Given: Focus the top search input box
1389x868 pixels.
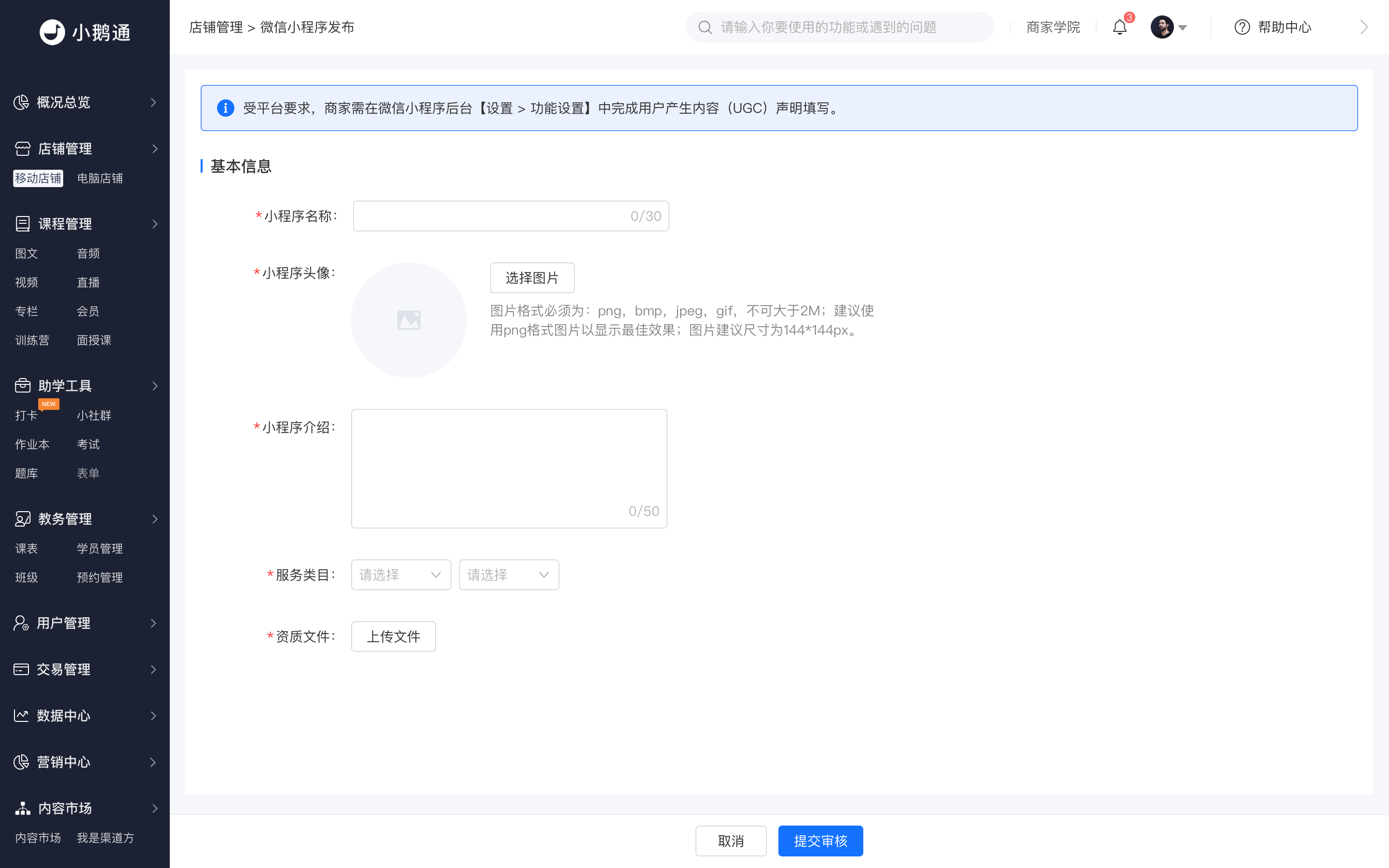Looking at the screenshot, I should pyautogui.click(x=840, y=27).
